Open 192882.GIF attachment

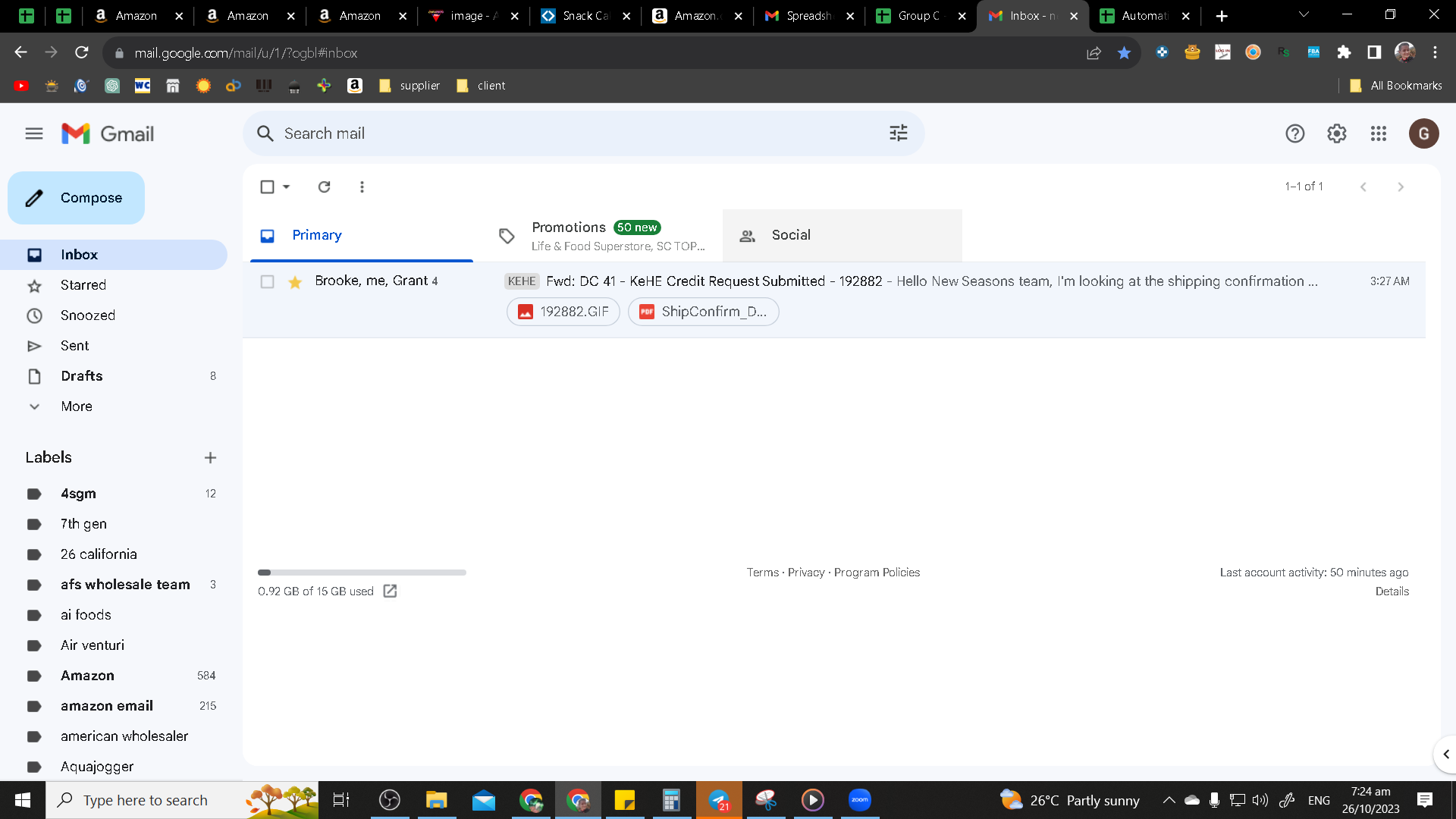pyautogui.click(x=563, y=312)
